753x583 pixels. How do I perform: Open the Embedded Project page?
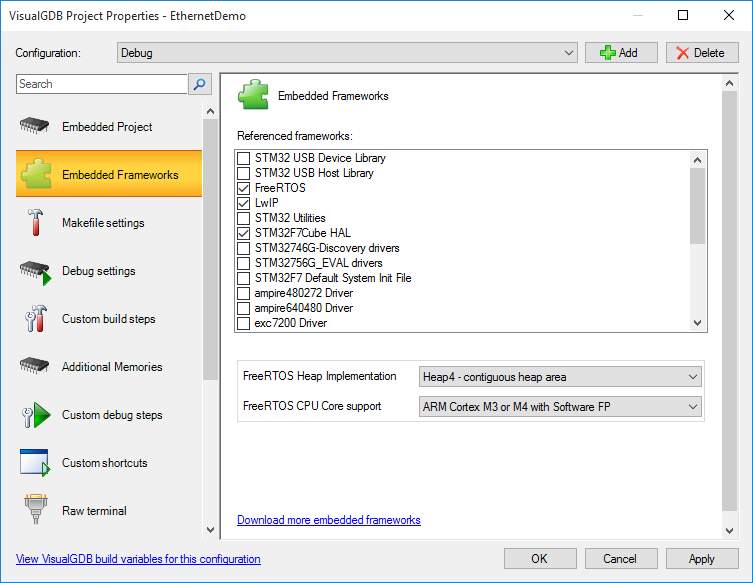109,126
